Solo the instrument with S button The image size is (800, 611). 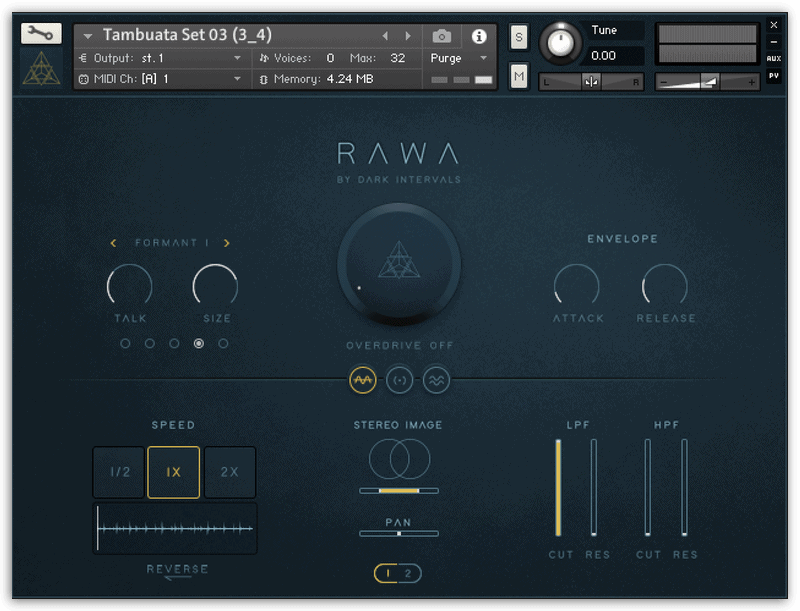pos(518,37)
